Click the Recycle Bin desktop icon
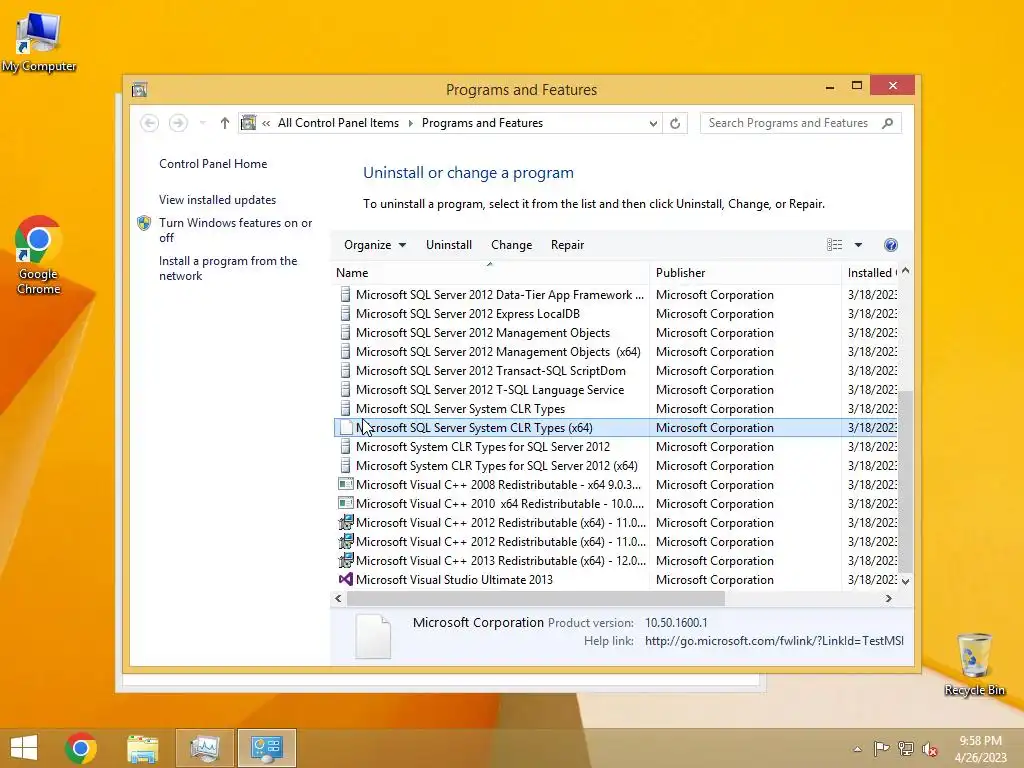Image resolution: width=1024 pixels, height=768 pixels. click(x=974, y=664)
